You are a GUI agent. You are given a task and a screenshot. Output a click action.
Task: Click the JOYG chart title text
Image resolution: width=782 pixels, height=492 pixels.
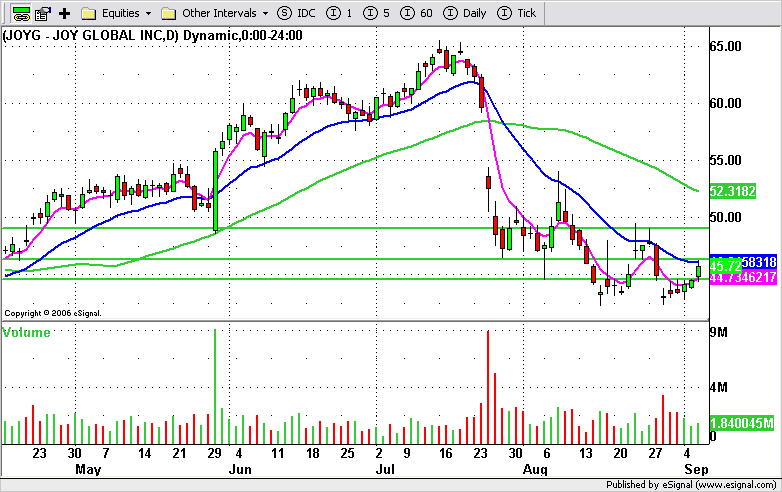point(153,35)
